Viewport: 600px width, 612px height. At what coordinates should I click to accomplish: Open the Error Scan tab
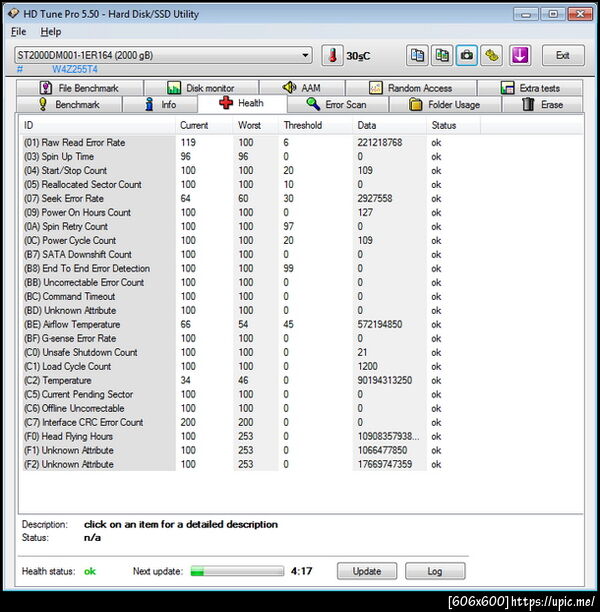[x=338, y=105]
